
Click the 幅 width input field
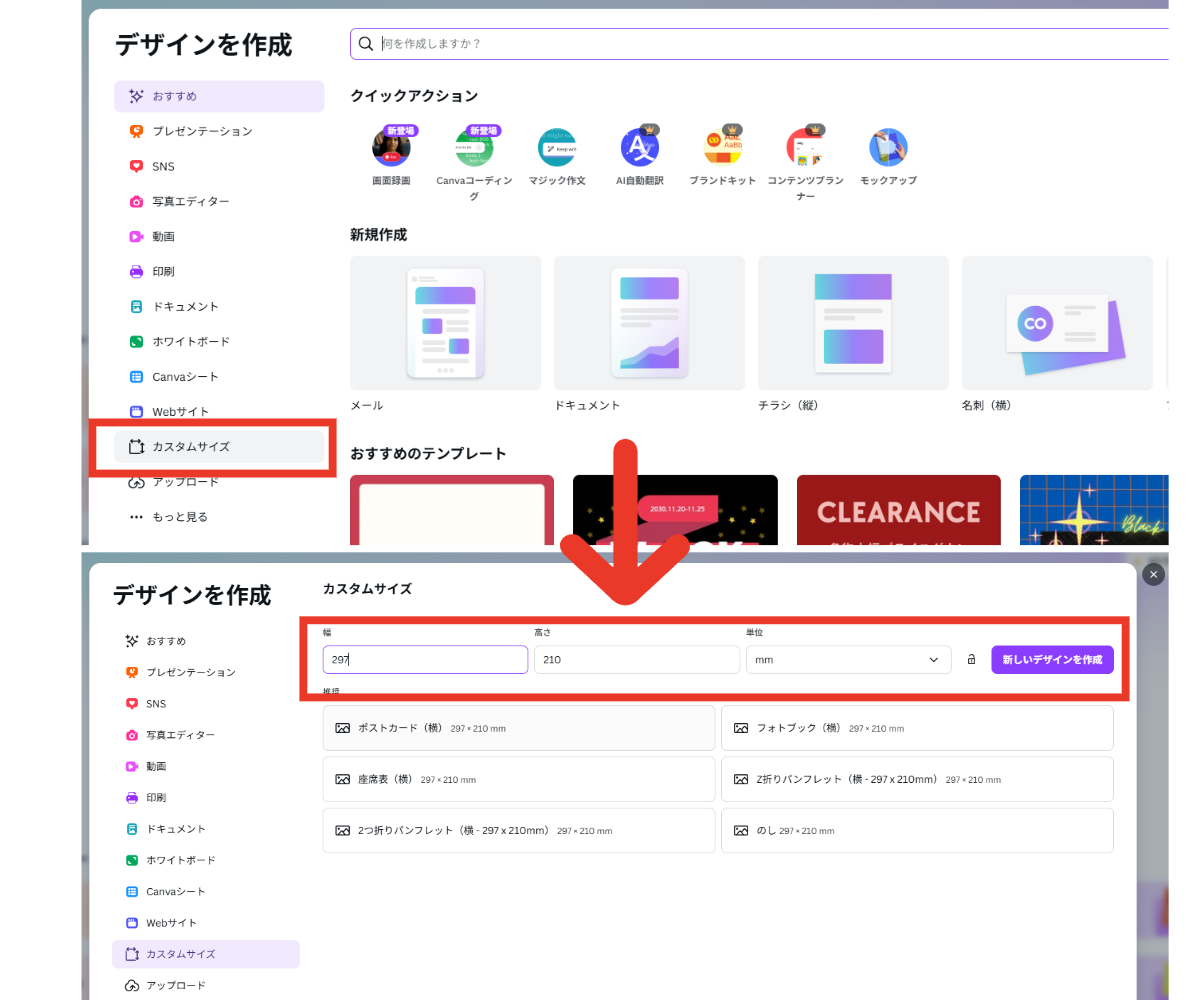[425, 660]
